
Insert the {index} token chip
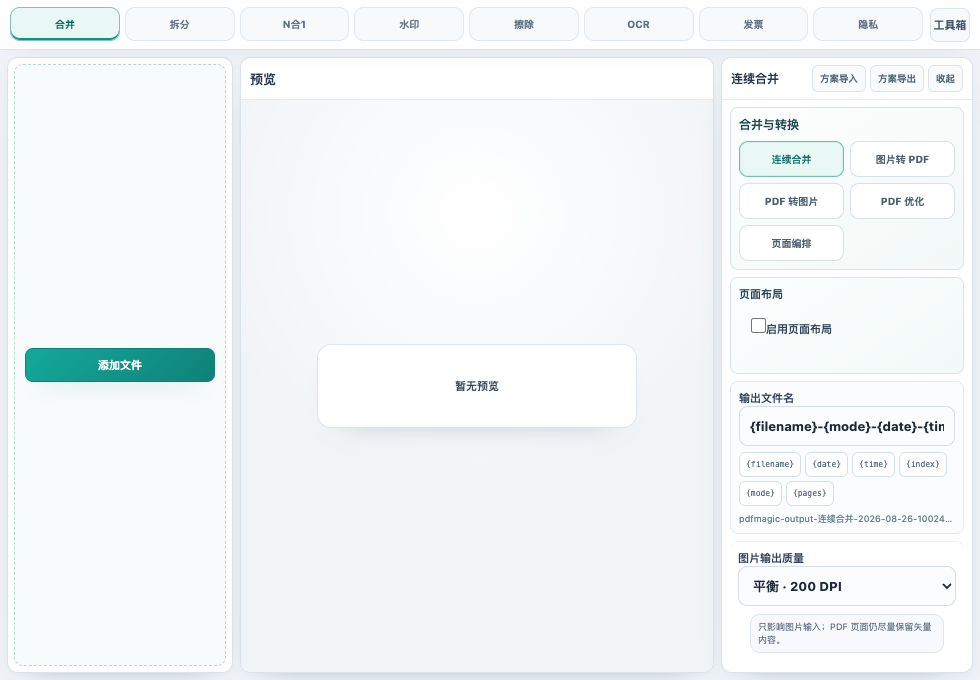point(923,464)
